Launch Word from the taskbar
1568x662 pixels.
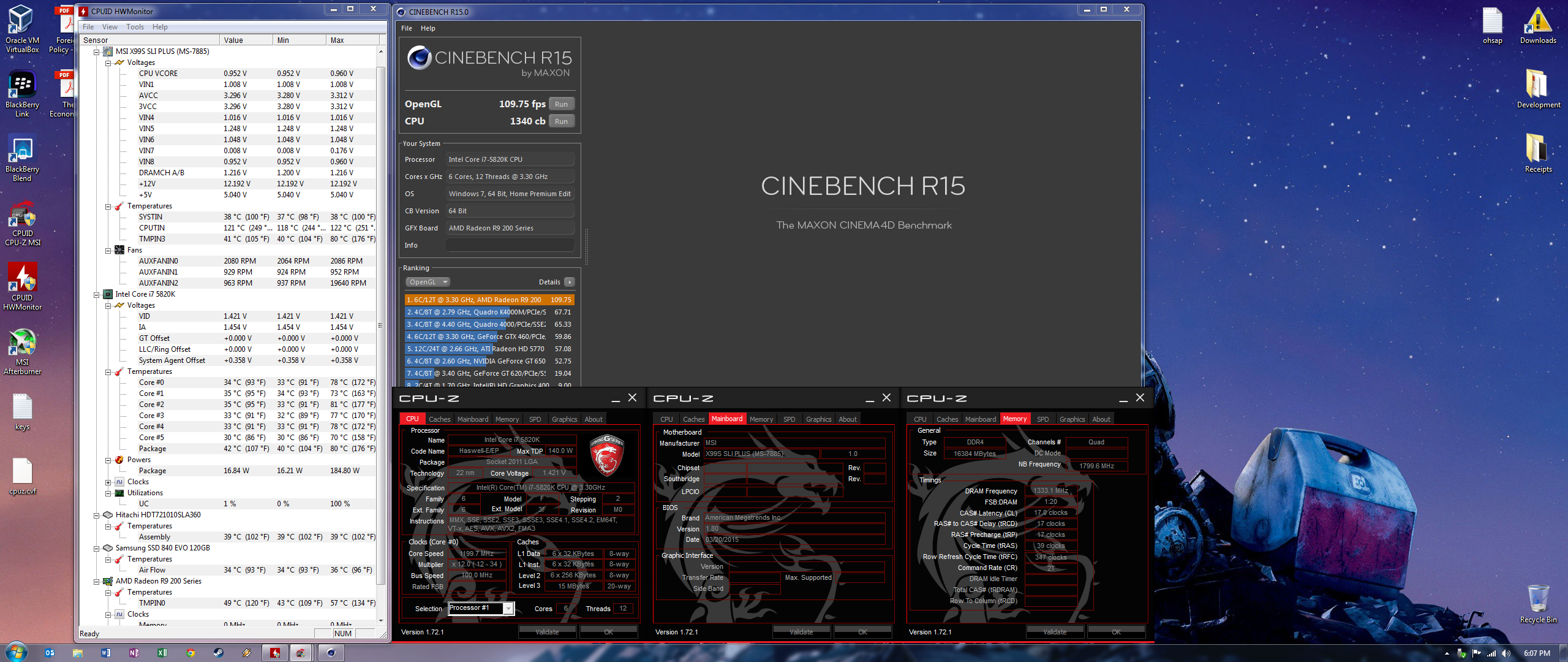[106, 653]
